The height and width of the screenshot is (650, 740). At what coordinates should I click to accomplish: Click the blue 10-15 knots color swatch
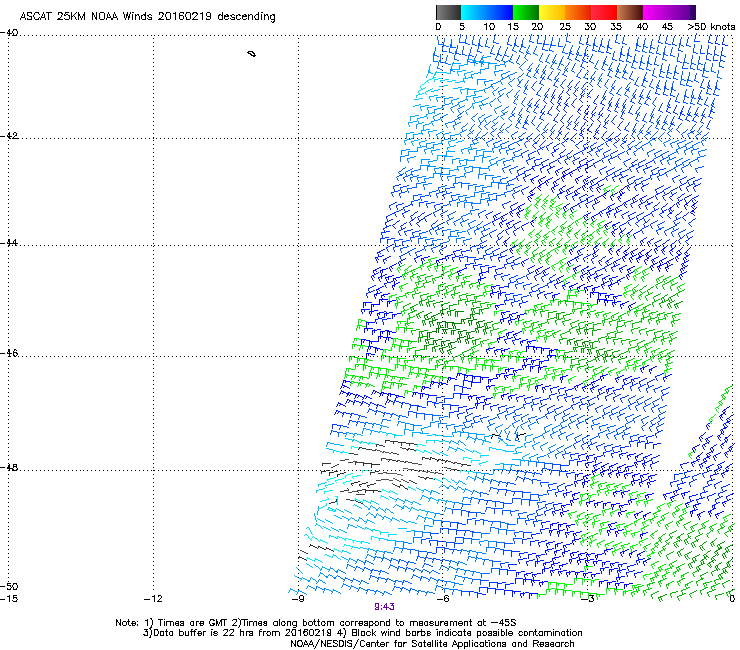(500, 12)
